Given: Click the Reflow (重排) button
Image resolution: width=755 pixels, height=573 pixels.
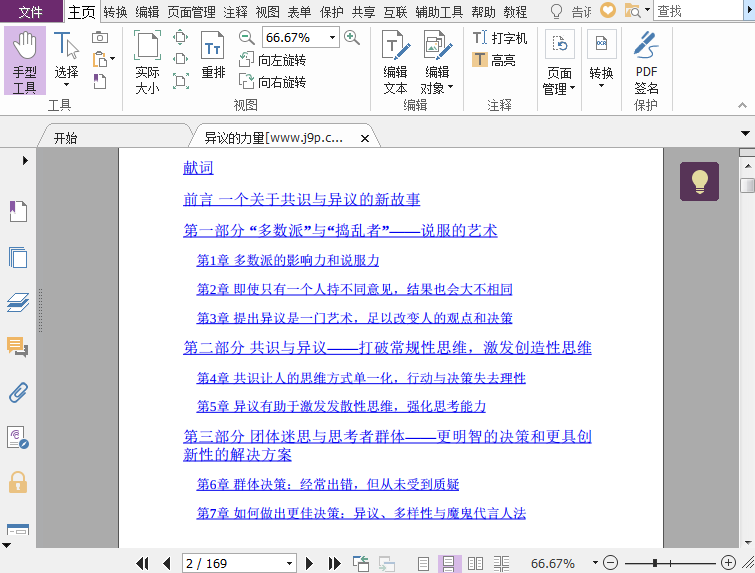Looking at the screenshot, I should (213, 55).
